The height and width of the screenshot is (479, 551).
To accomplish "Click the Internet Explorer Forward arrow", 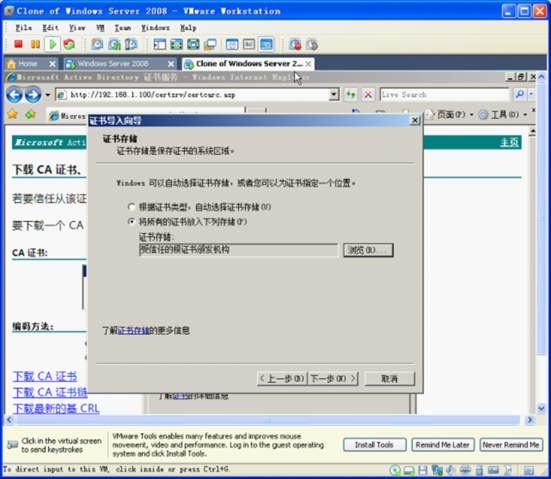I will [33, 95].
